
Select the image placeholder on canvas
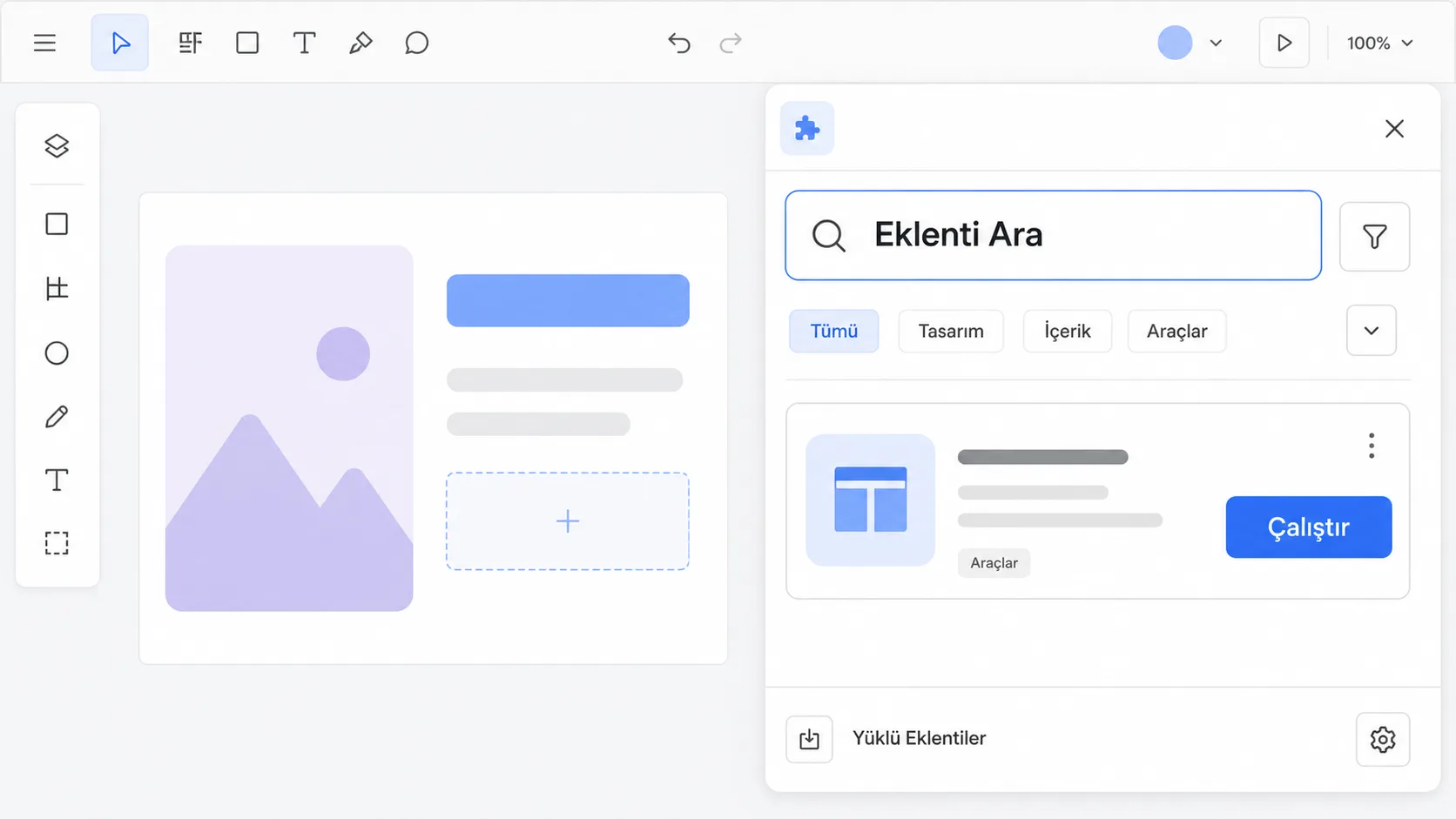[289, 428]
